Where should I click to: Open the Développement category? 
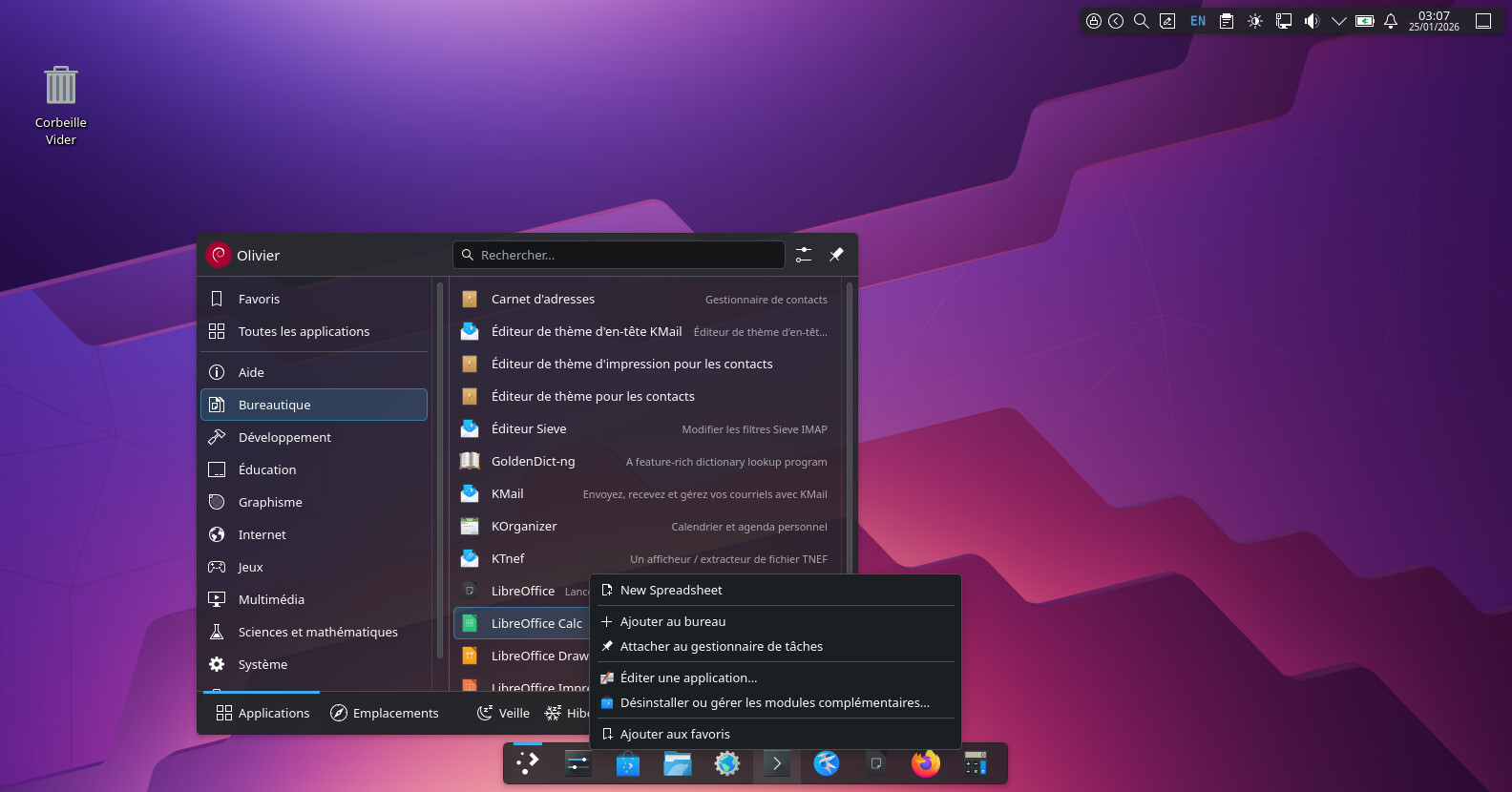coord(314,437)
